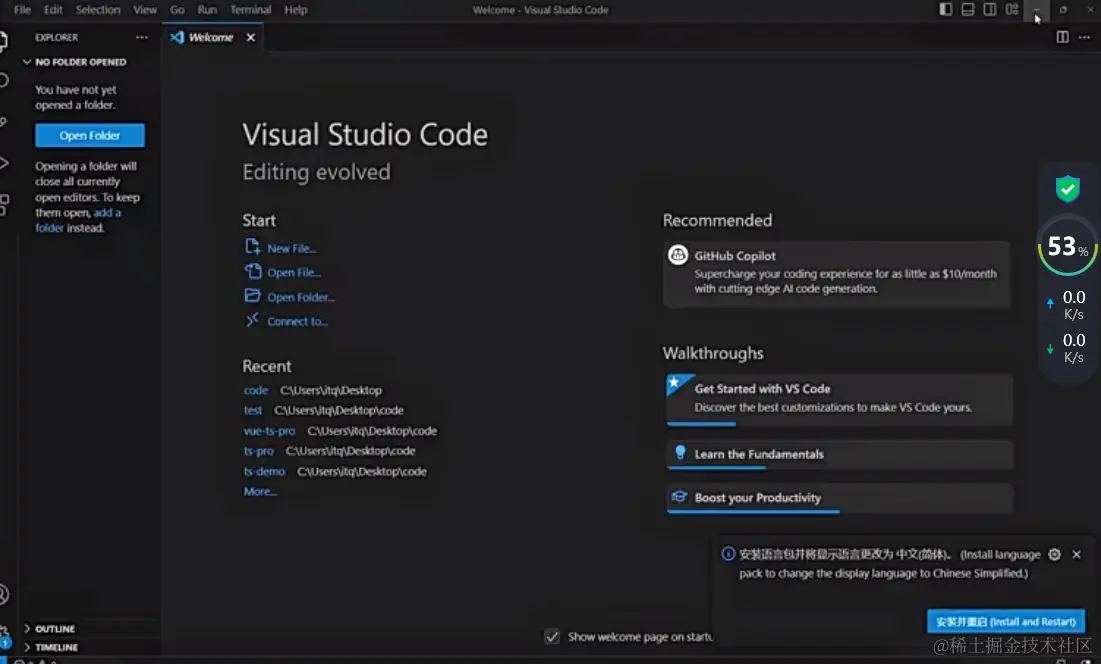Open recent folder 'ts-pro'
This screenshot has width=1101, height=664.
click(x=258, y=451)
